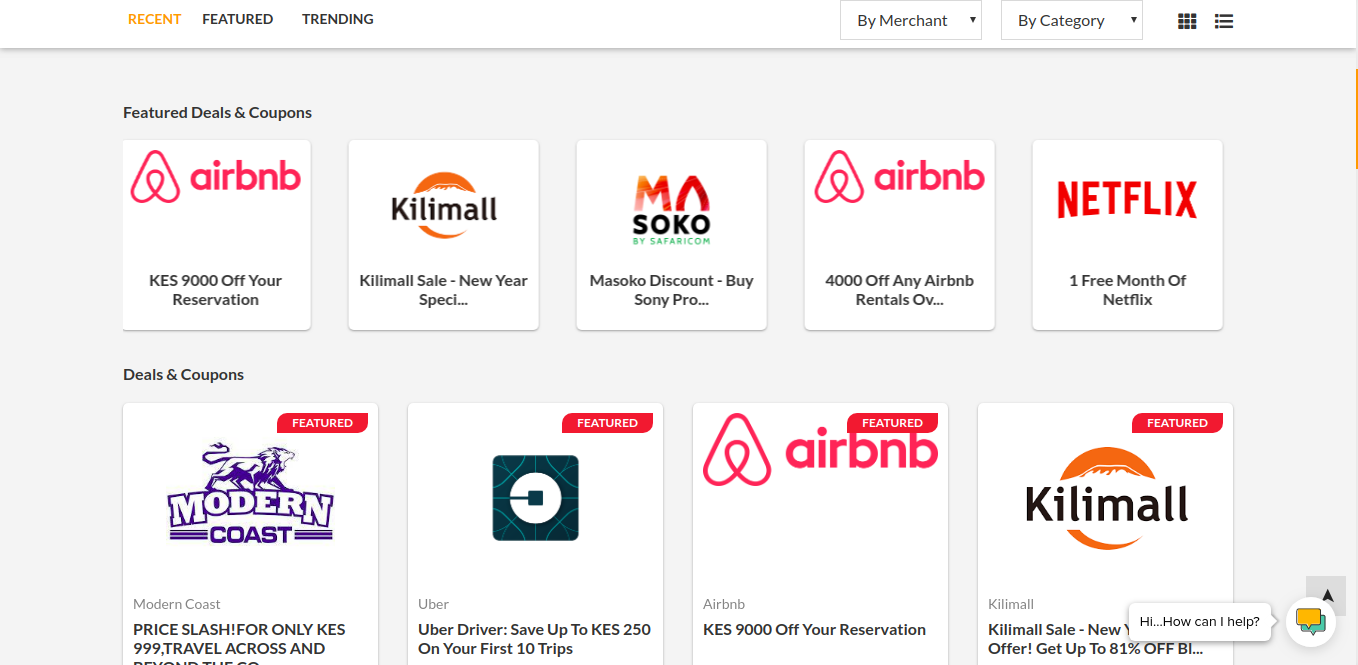
Task: Switch to list view layout
Action: pyautogui.click(x=1224, y=21)
